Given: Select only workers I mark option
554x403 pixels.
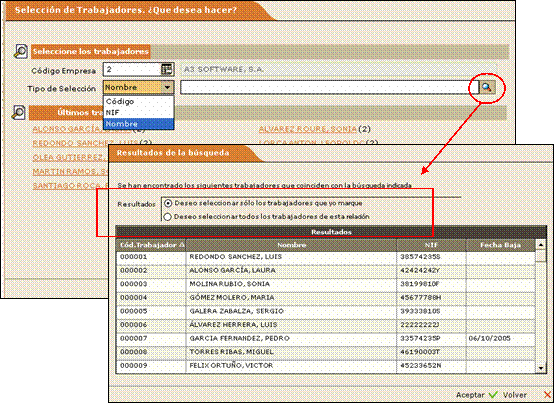Looking at the screenshot, I should pyautogui.click(x=168, y=203).
